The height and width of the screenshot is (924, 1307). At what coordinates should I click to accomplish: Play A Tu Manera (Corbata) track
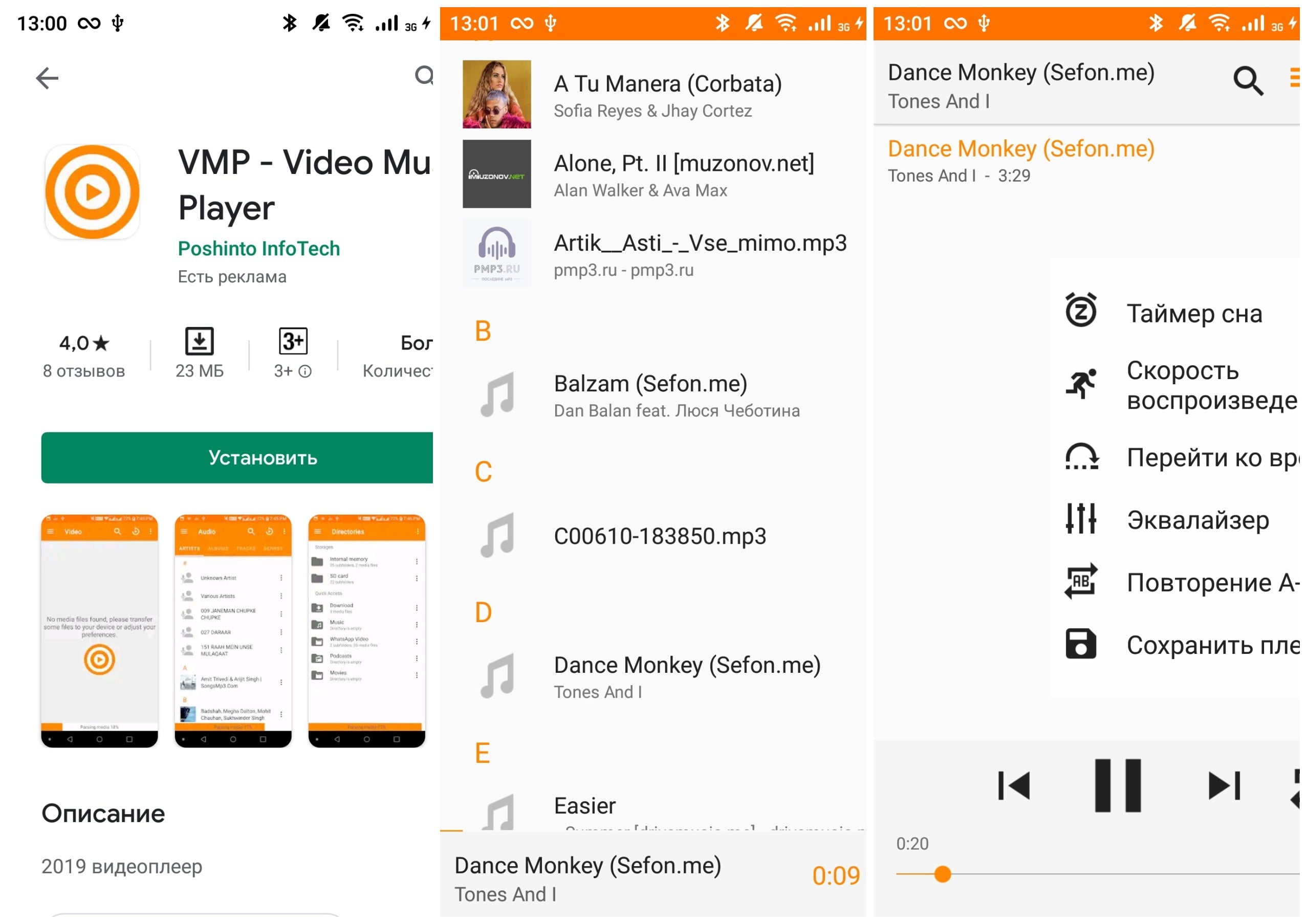tap(654, 95)
